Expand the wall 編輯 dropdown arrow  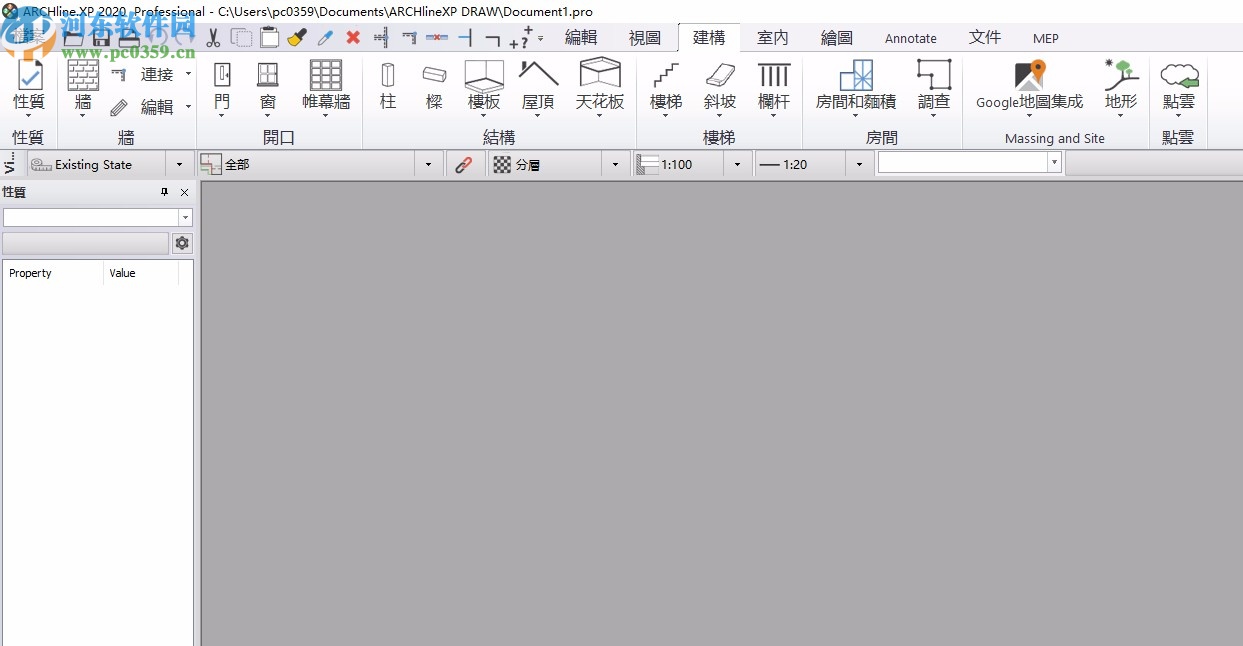[x=188, y=107]
